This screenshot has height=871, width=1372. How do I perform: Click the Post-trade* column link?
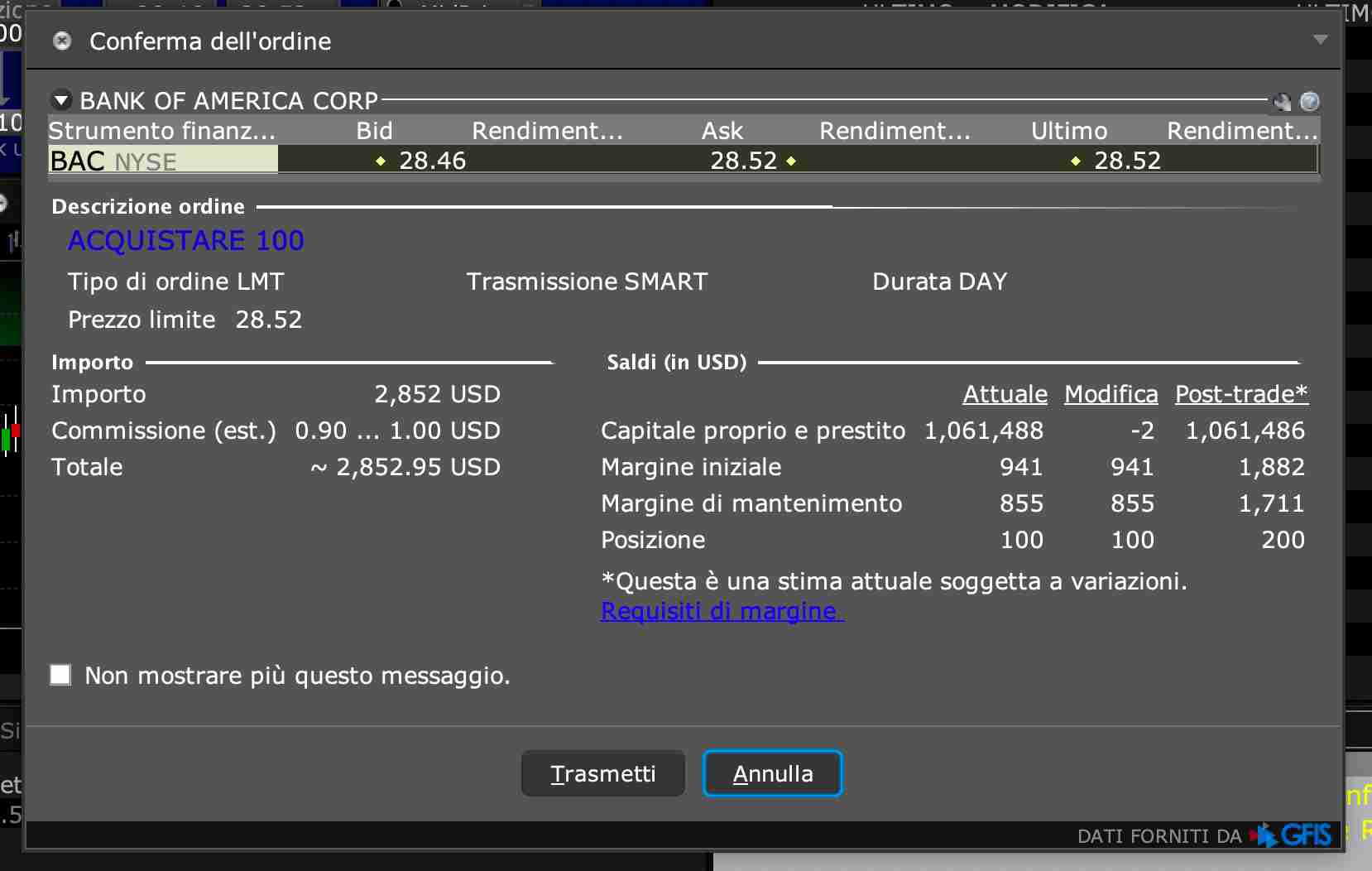click(x=1241, y=394)
